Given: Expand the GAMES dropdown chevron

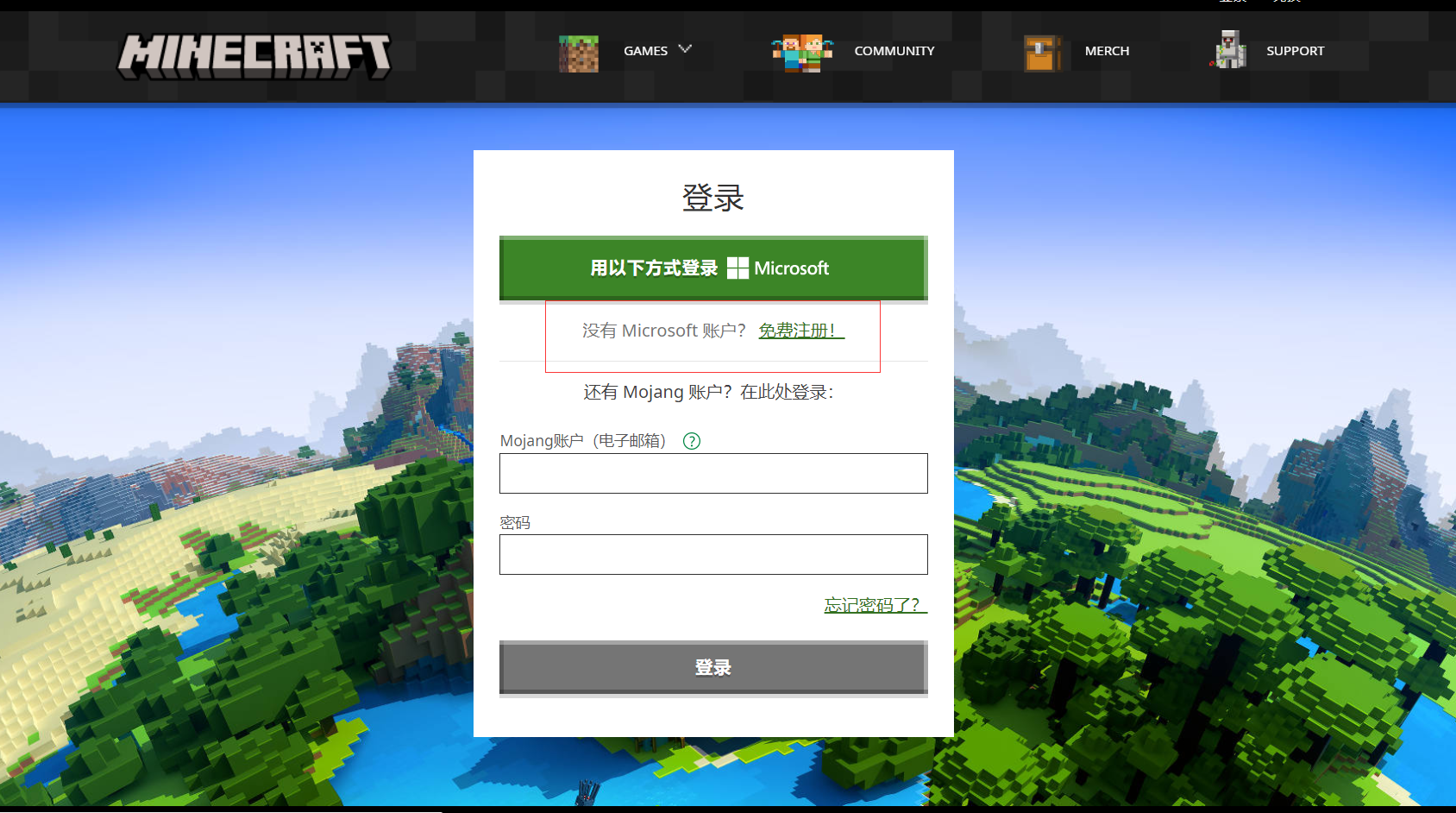Looking at the screenshot, I should (x=685, y=49).
